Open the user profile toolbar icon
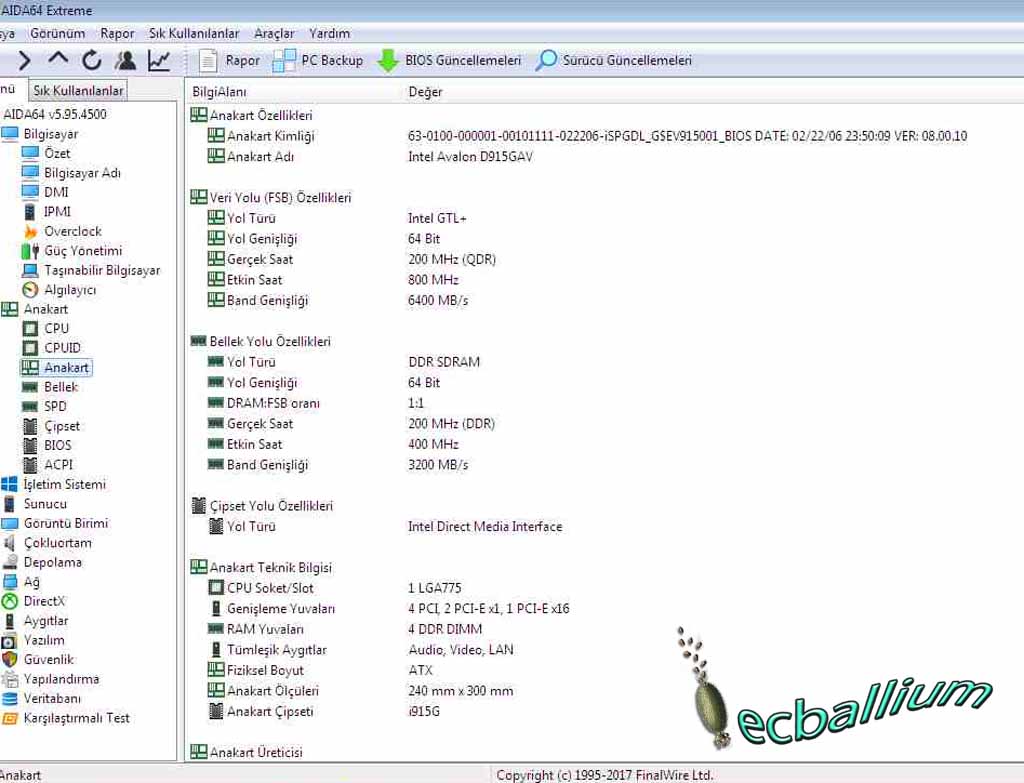 click(x=125, y=61)
